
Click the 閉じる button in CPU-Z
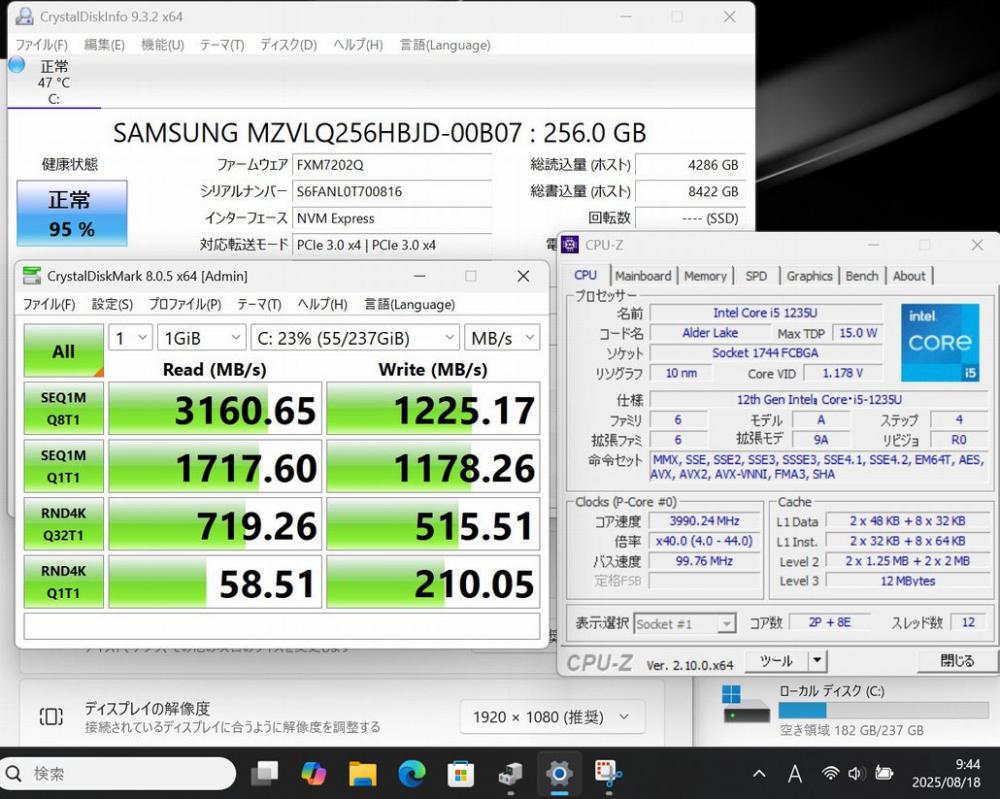pyautogui.click(x=957, y=661)
